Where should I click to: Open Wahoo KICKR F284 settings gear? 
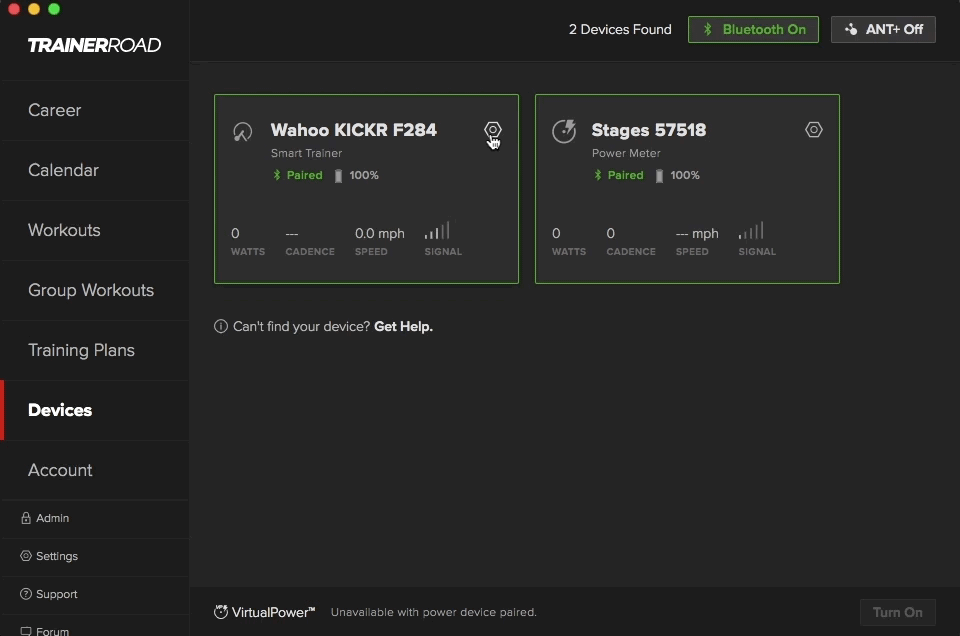click(x=493, y=130)
